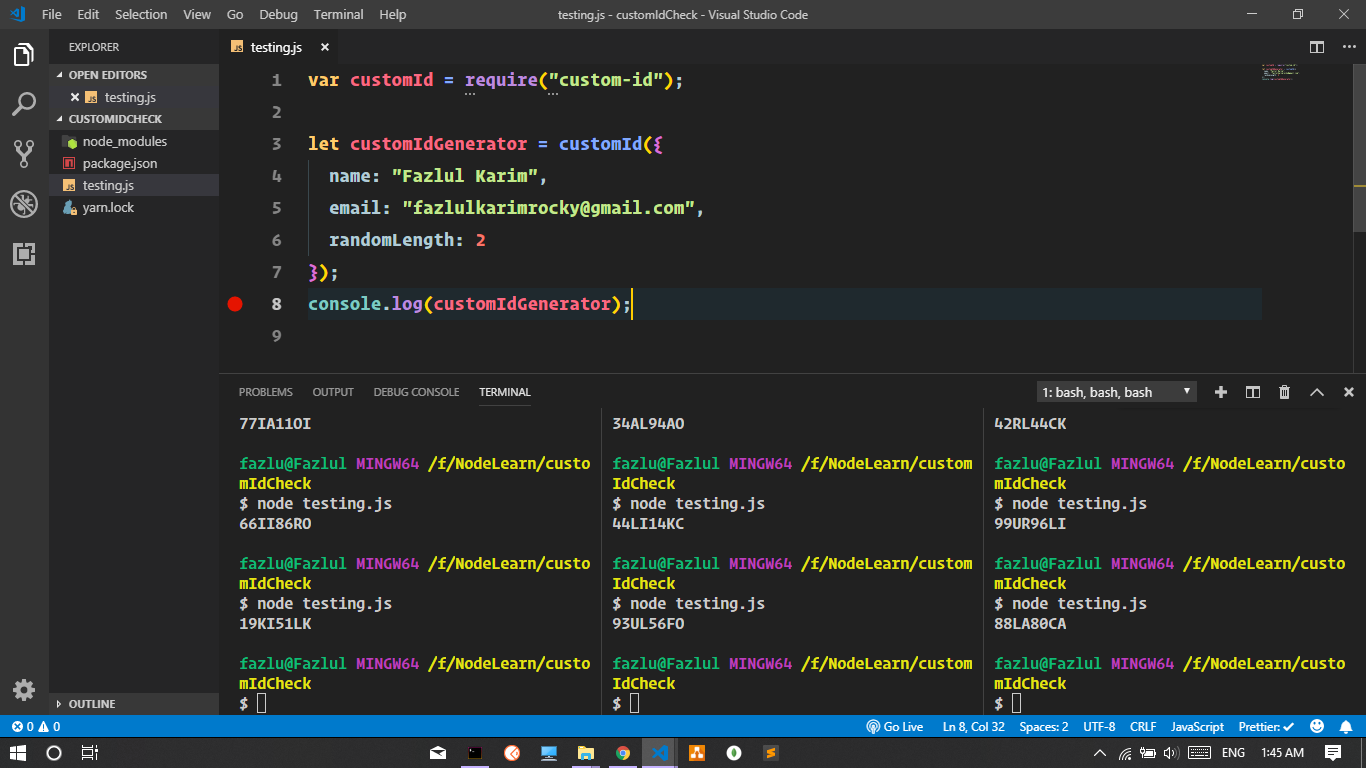Create a new terminal with plus icon
This screenshot has height=768, width=1366.
point(1220,392)
